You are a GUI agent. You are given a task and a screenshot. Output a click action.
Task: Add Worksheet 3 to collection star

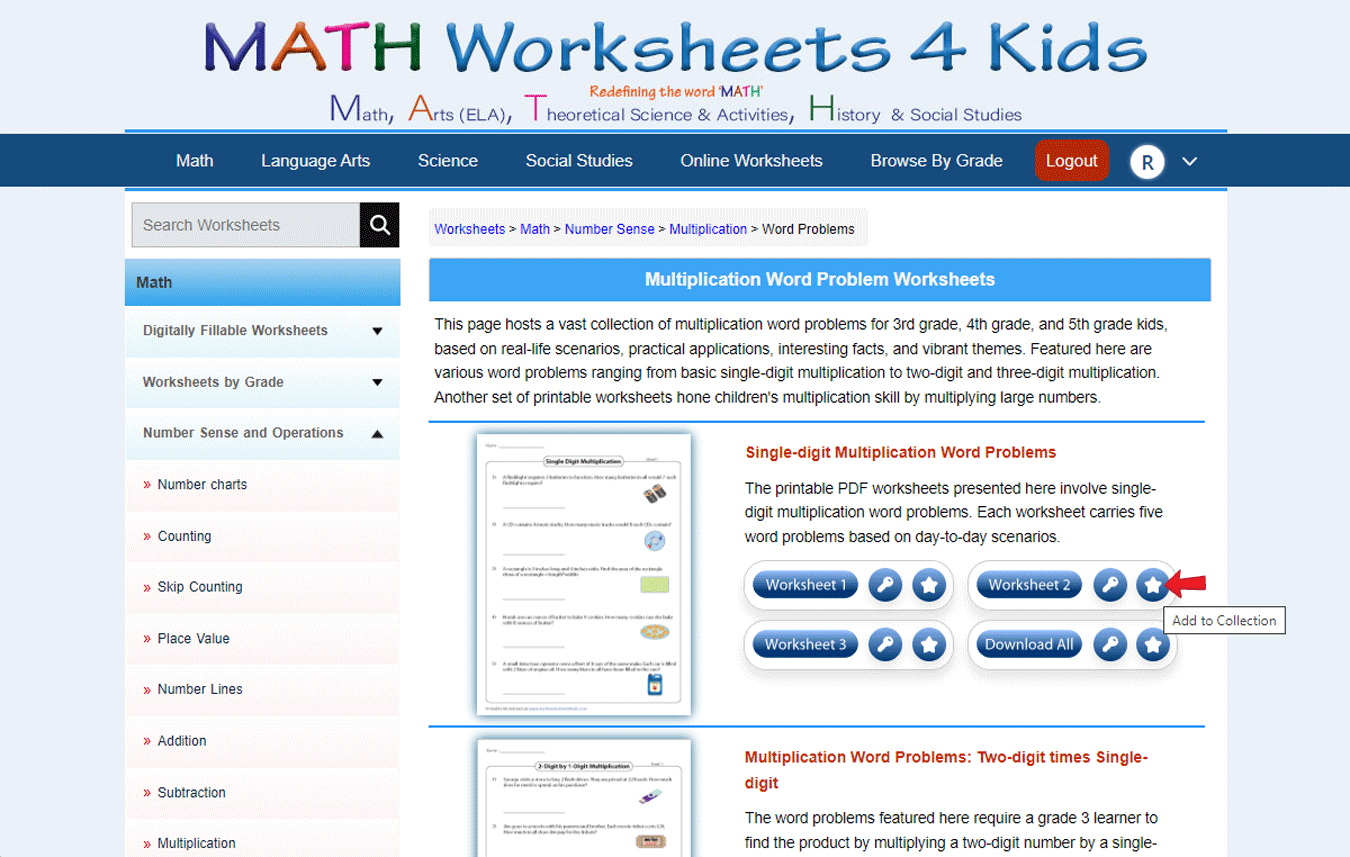coord(929,645)
